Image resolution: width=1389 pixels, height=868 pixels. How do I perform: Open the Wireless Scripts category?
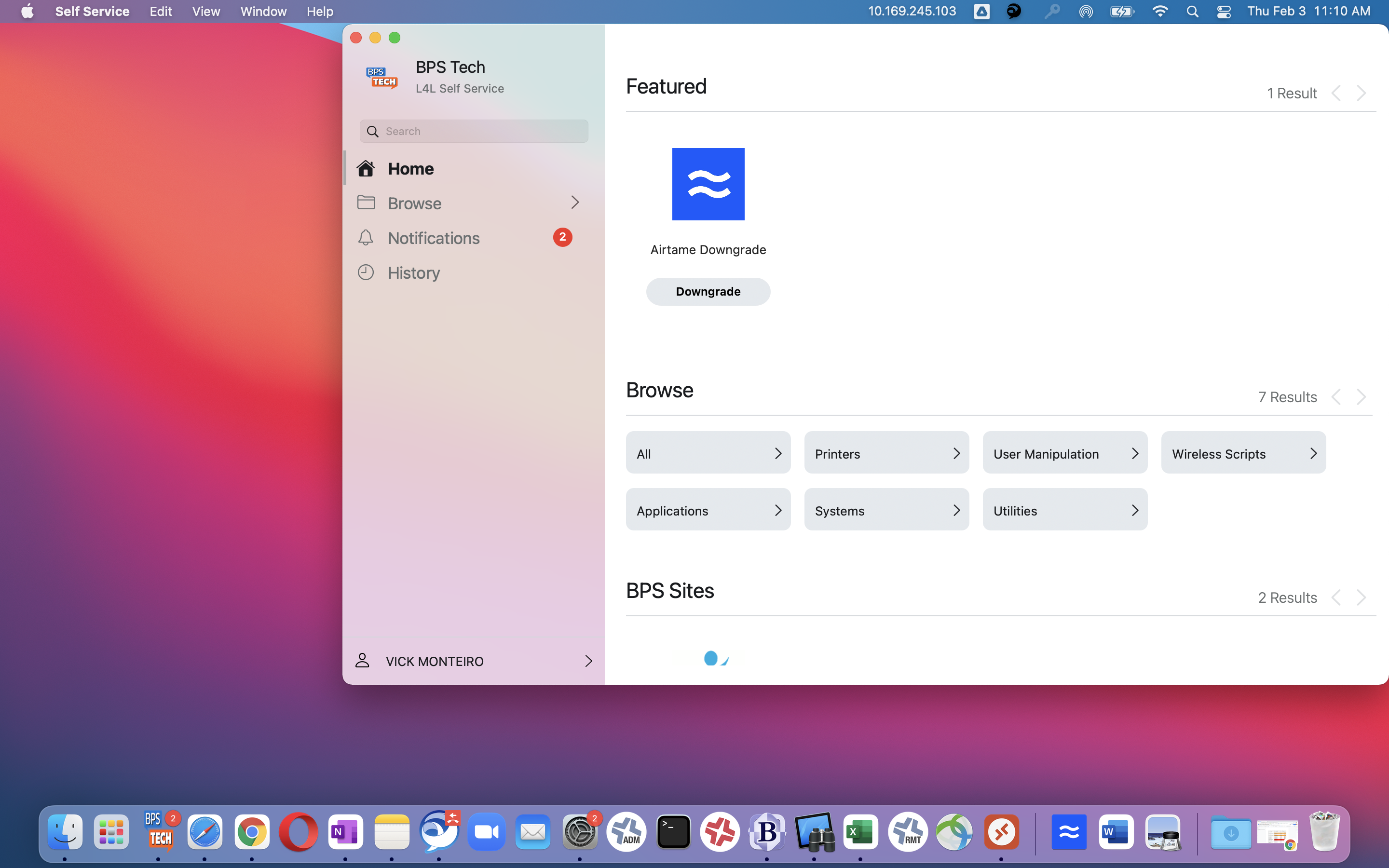[x=1244, y=453]
